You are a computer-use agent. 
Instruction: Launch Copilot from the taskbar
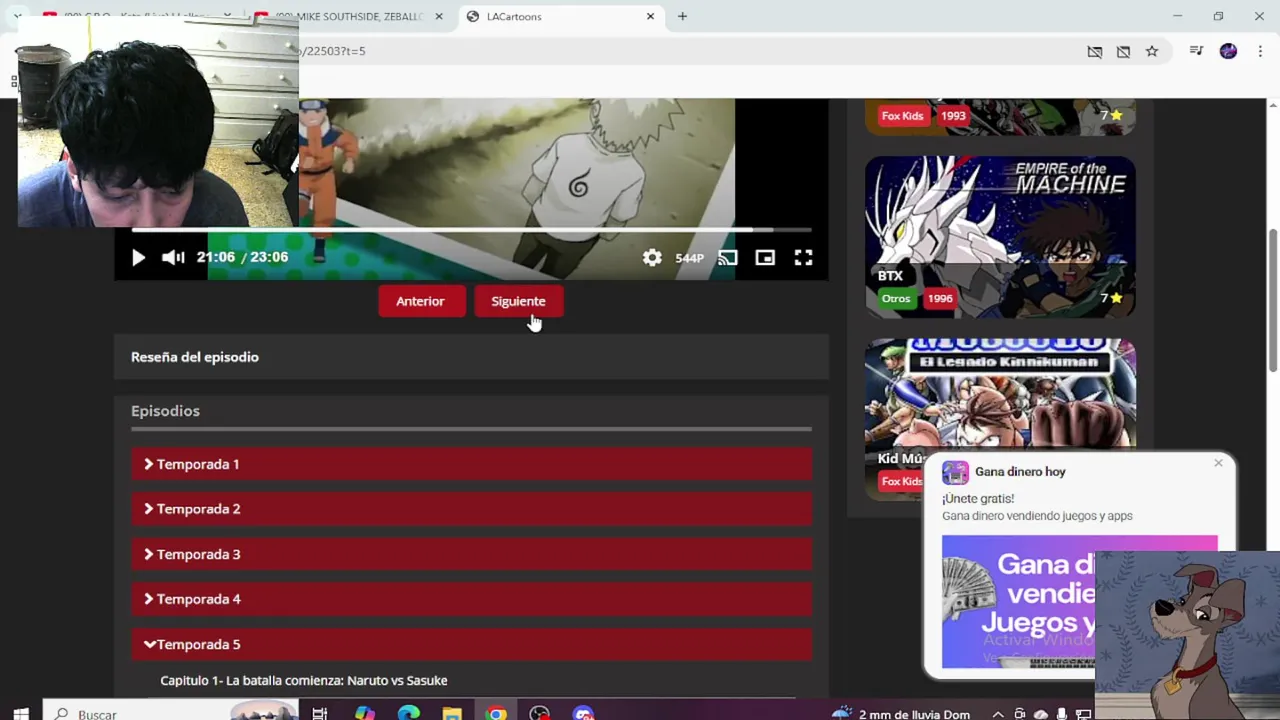364,714
